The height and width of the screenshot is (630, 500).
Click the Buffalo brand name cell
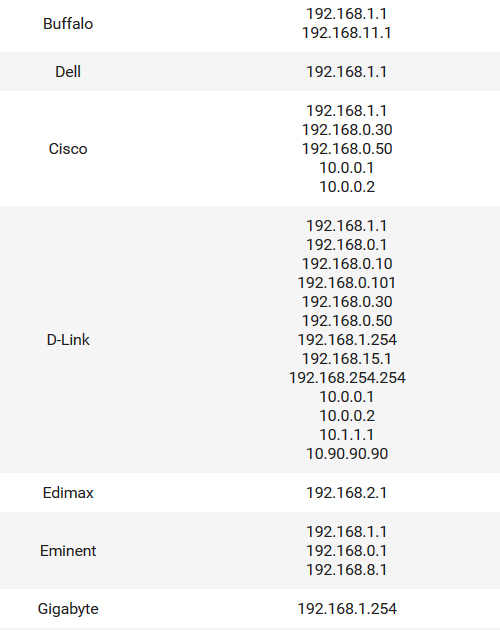click(68, 24)
